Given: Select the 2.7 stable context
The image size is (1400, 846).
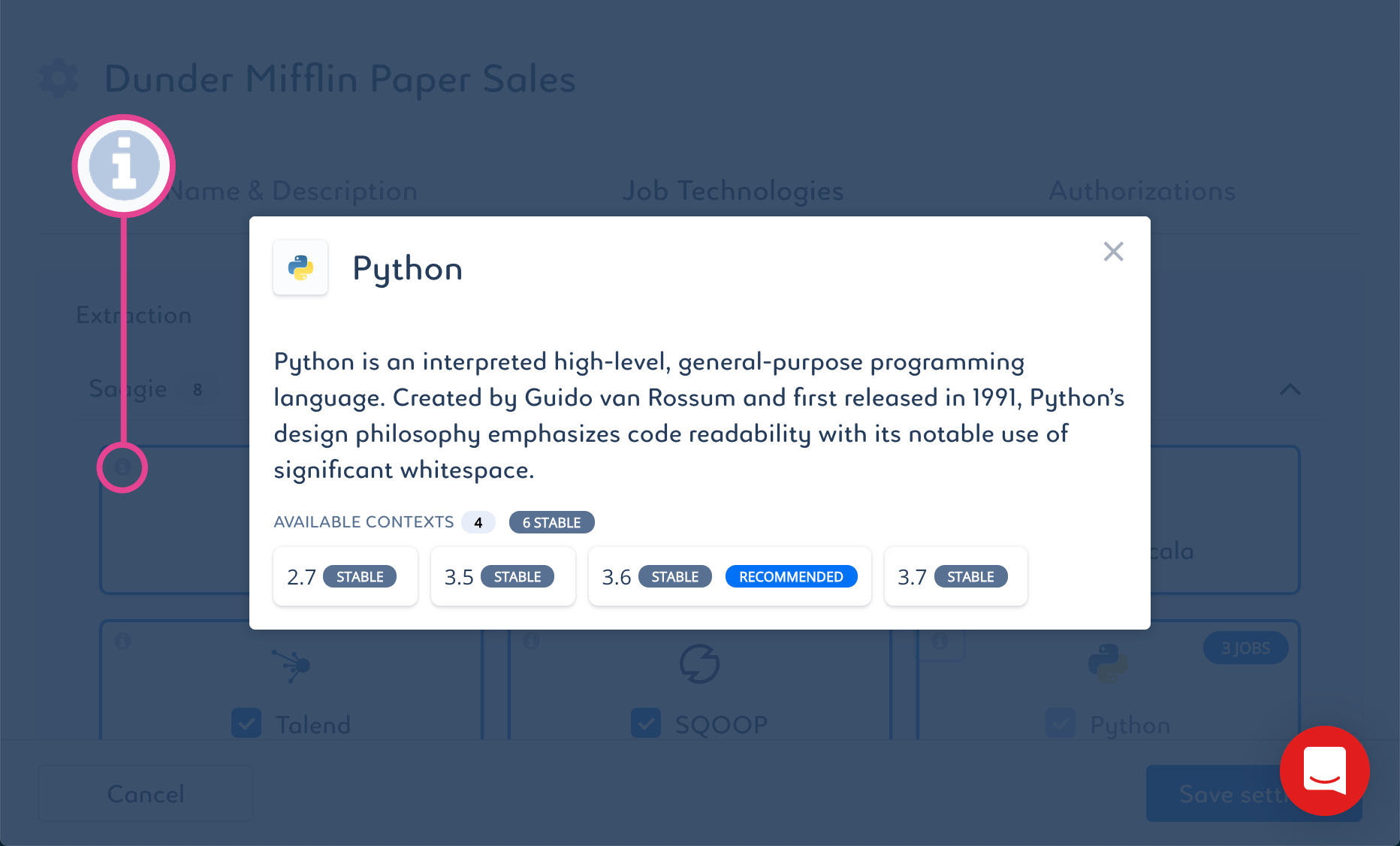Looking at the screenshot, I should pos(345,576).
